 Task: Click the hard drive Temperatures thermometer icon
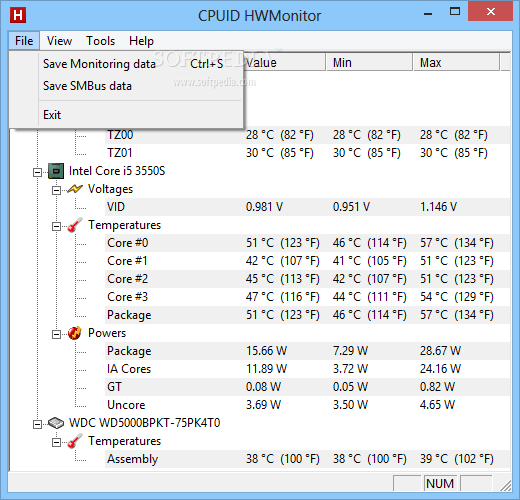point(75,441)
